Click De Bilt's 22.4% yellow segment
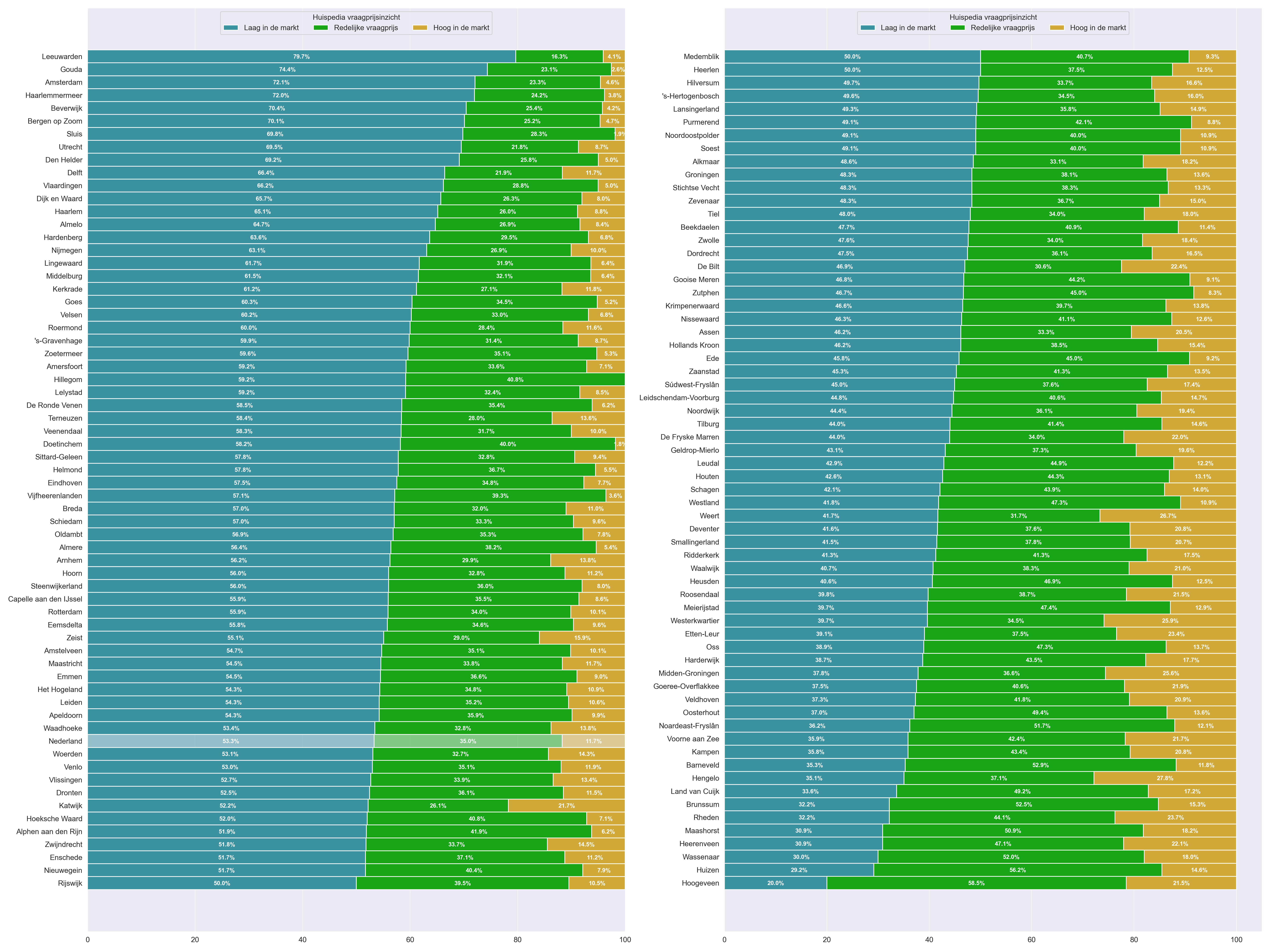Image resolution: width=1270 pixels, height=952 pixels. 1179,266
